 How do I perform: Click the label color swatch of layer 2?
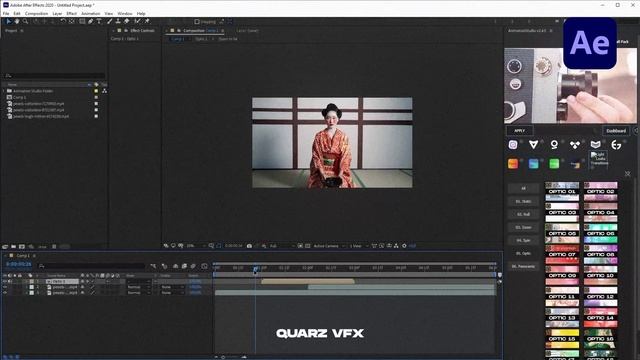coord(31,287)
